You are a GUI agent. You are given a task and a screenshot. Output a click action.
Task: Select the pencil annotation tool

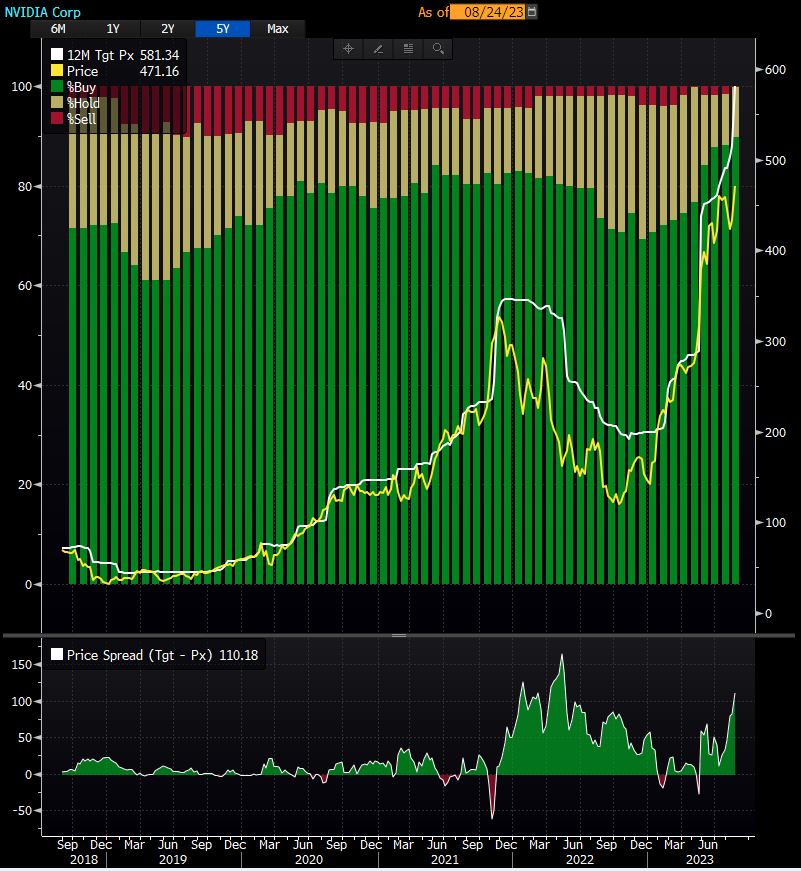click(x=378, y=49)
